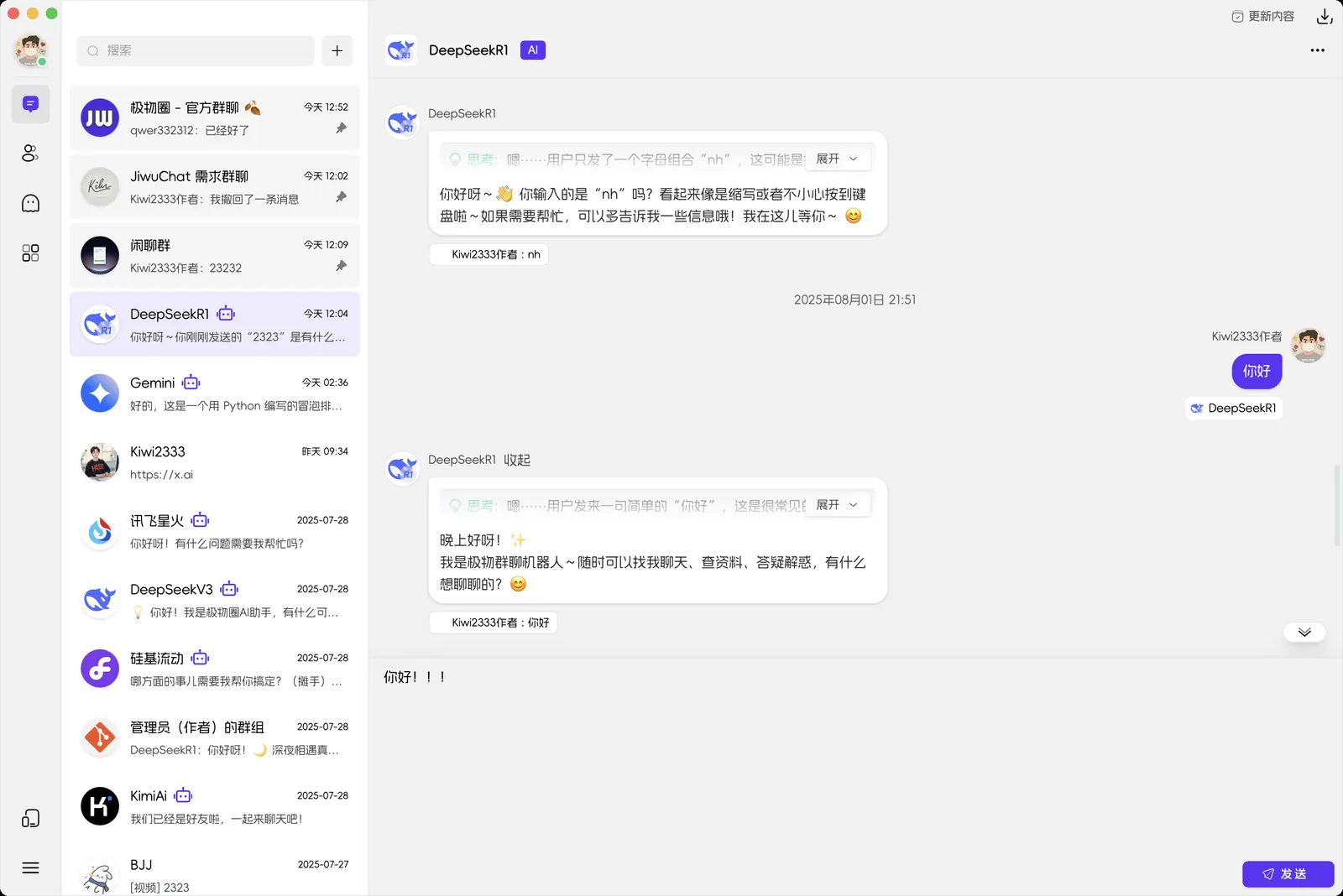This screenshot has width=1343, height=896.
Task: Click the 你好 sent message bubble
Action: tap(1257, 371)
